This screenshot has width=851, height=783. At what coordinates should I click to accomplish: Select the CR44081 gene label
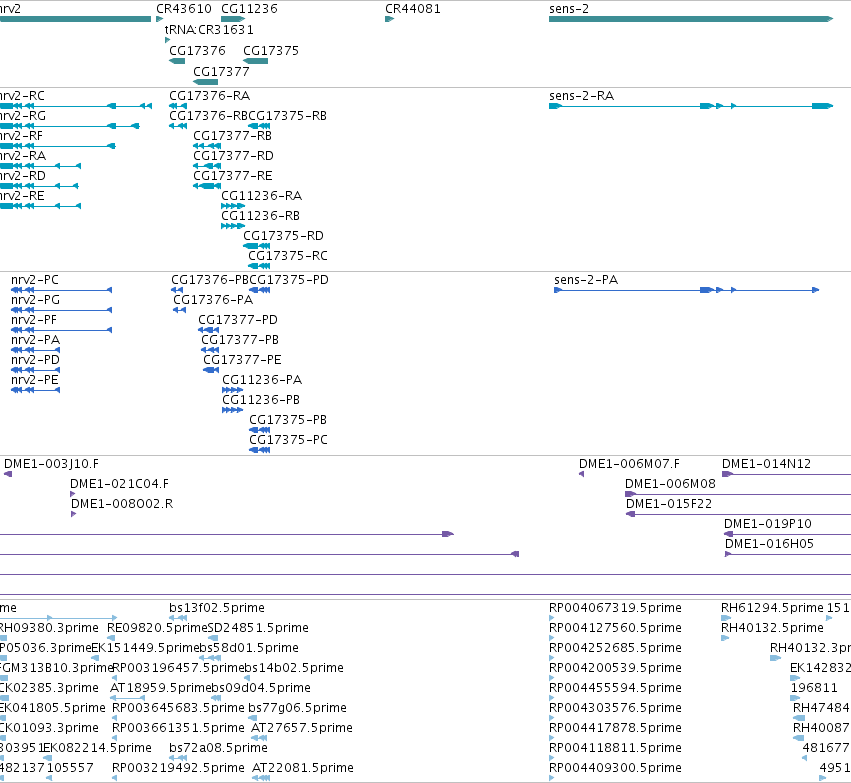pos(412,9)
